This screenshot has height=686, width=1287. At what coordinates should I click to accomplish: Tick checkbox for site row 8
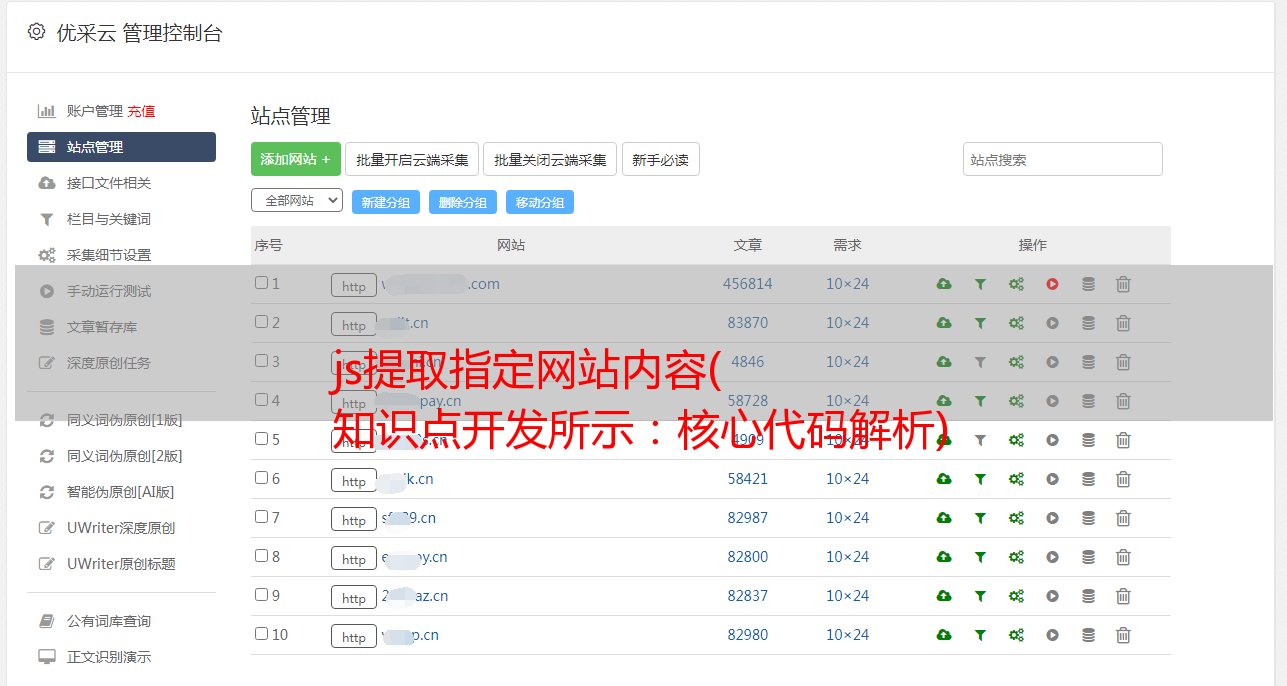(261, 556)
